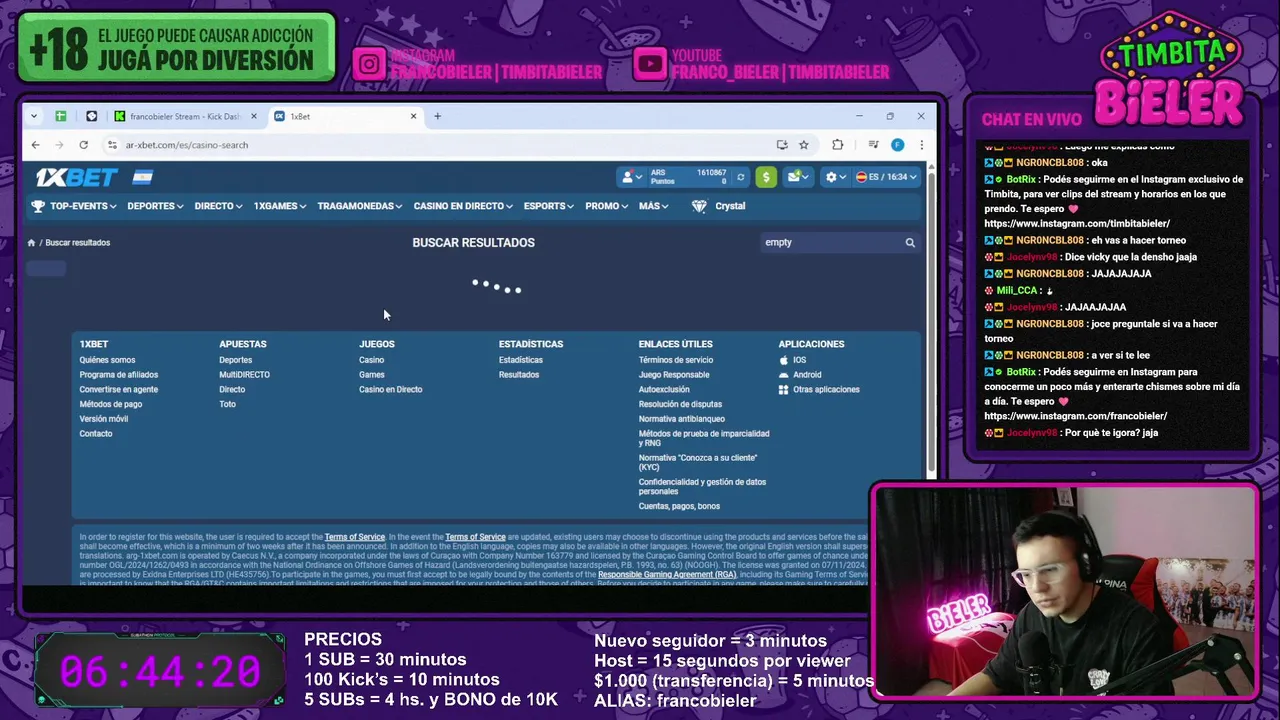Image resolution: width=1280 pixels, height=720 pixels.
Task: Open the Juego Responsable link
Action: coord(674,375)
